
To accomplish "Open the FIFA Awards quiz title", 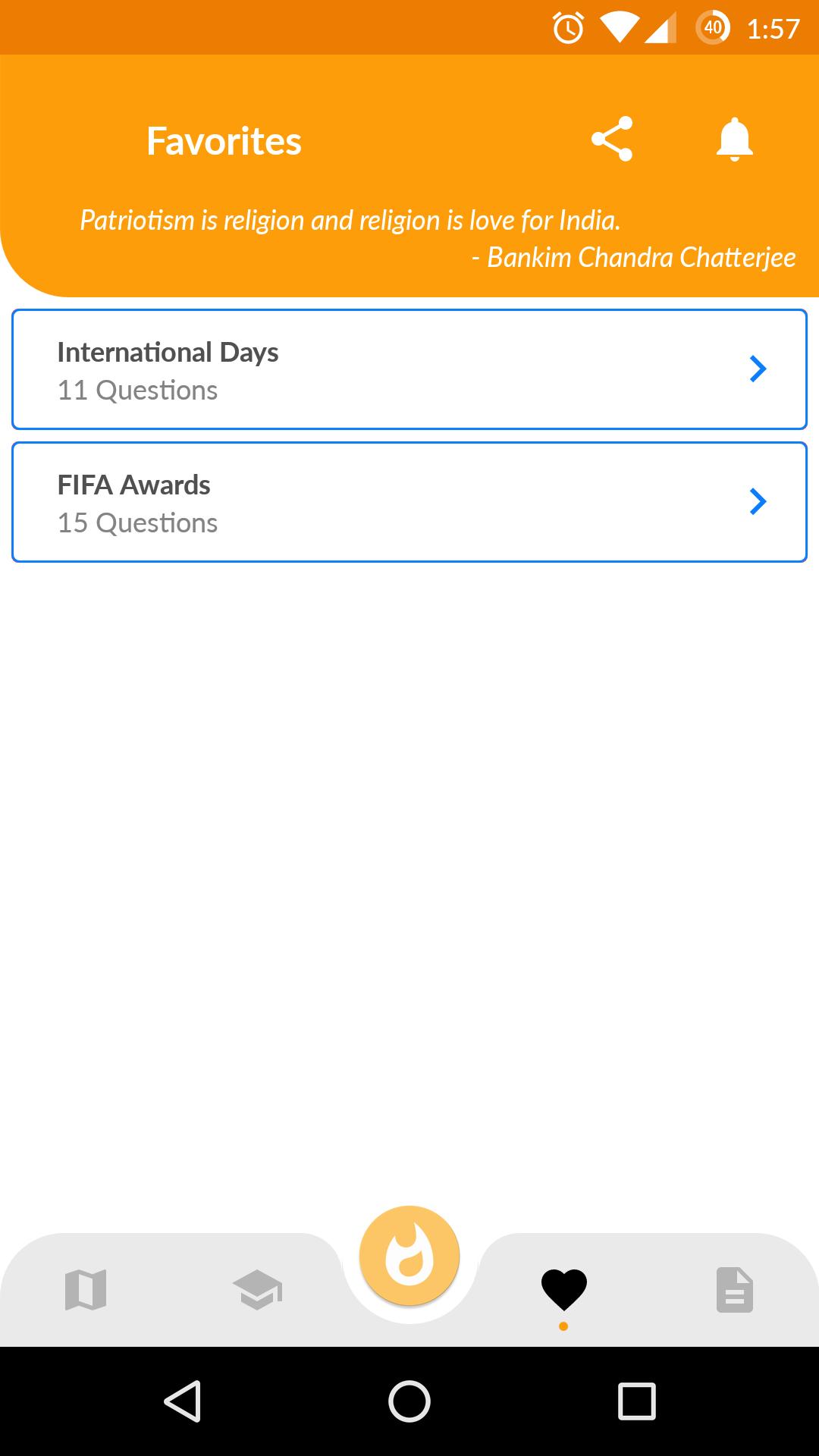I will (133, 485).
